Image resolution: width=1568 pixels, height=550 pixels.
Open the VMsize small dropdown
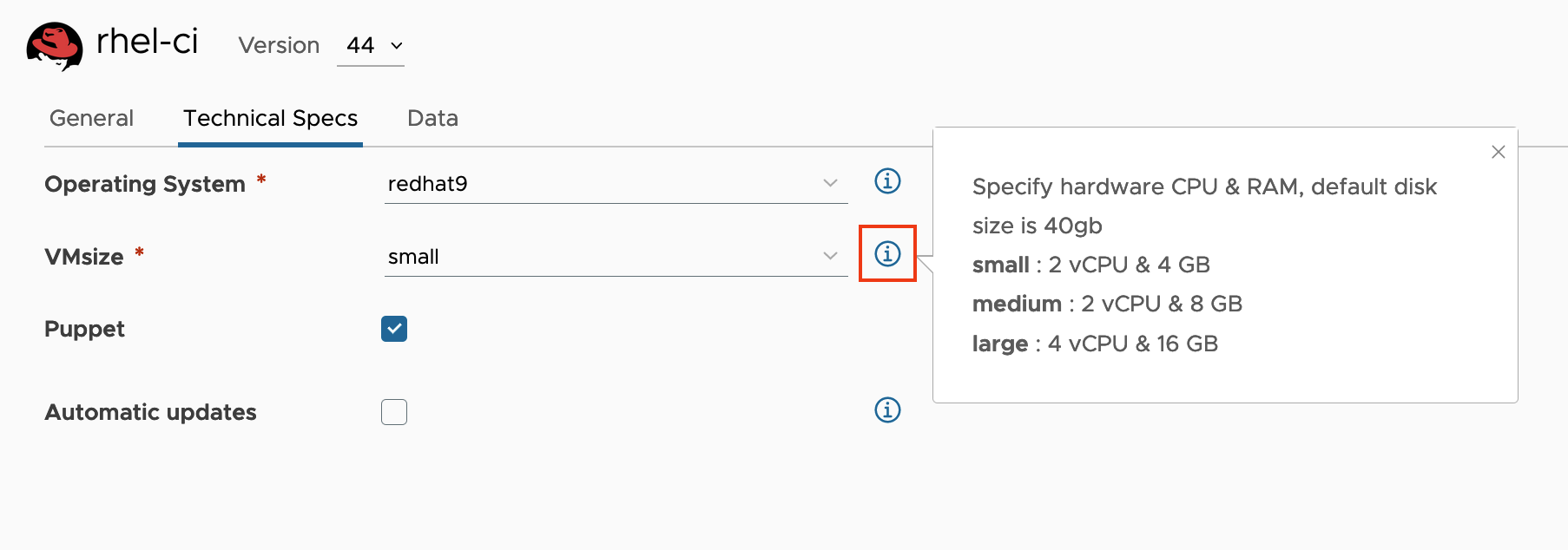[615, 257]
